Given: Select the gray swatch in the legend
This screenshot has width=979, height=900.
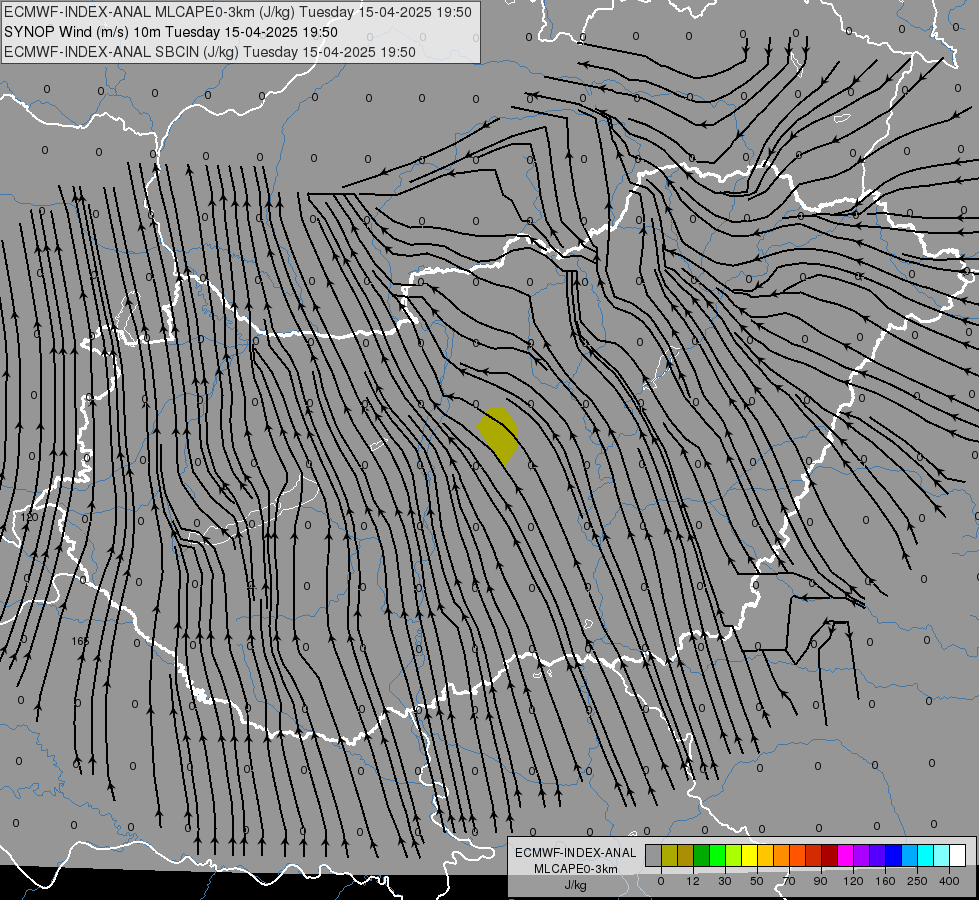Looking at the screenshot, I should point(654,855).
